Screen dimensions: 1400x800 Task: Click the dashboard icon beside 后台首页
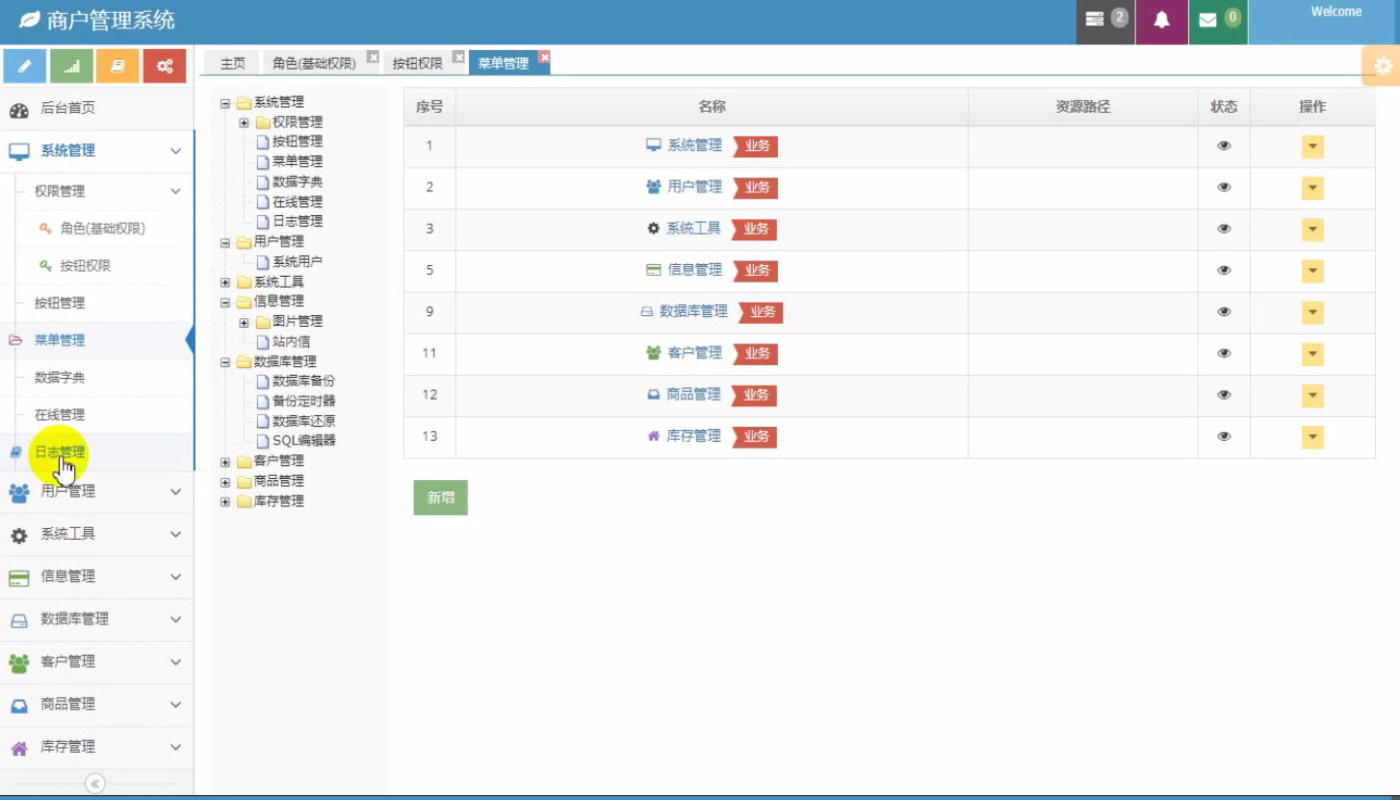pyautogui.click(x=19, y=110)
